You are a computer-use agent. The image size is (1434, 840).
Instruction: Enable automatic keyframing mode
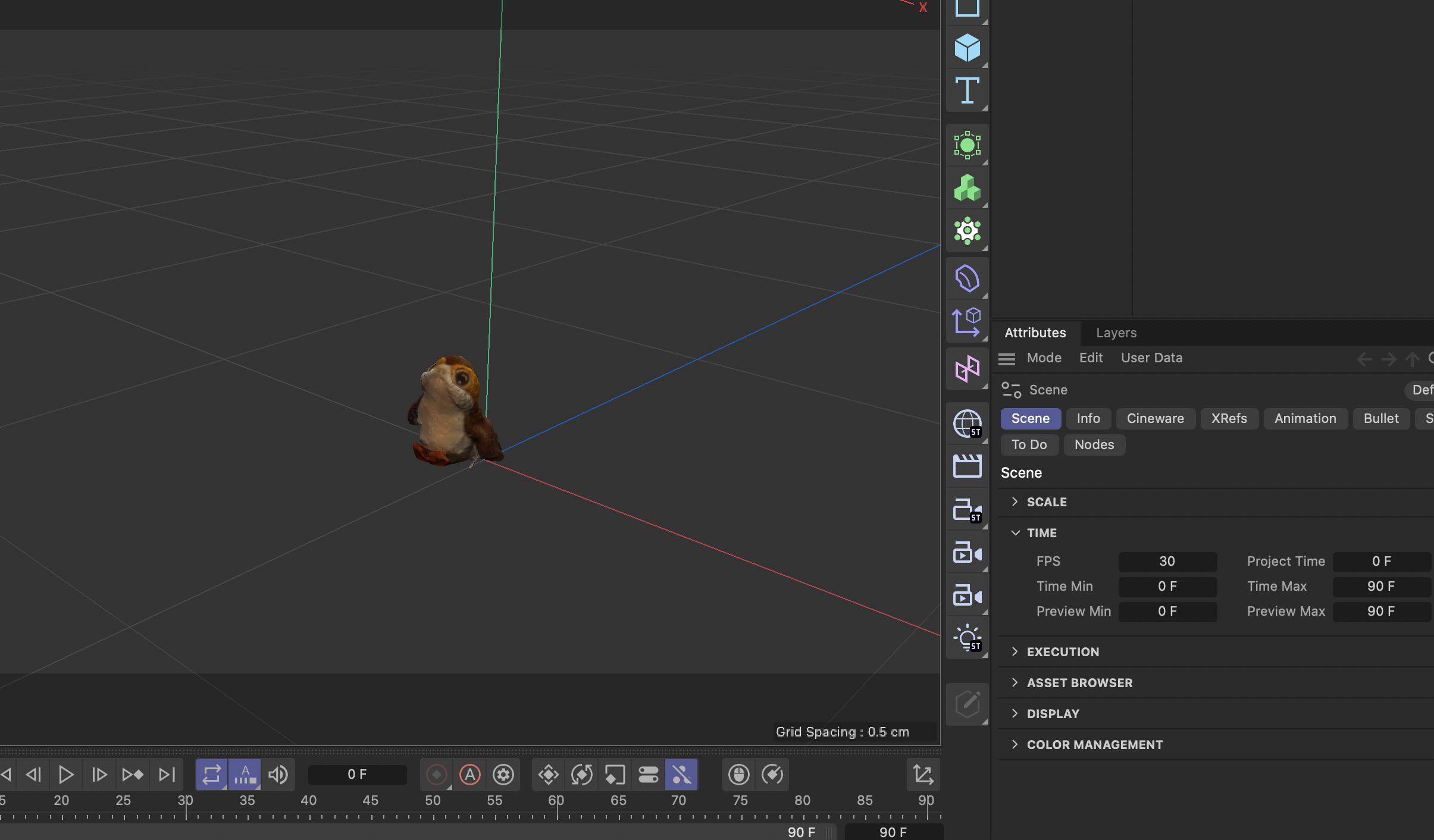point(469,775)
